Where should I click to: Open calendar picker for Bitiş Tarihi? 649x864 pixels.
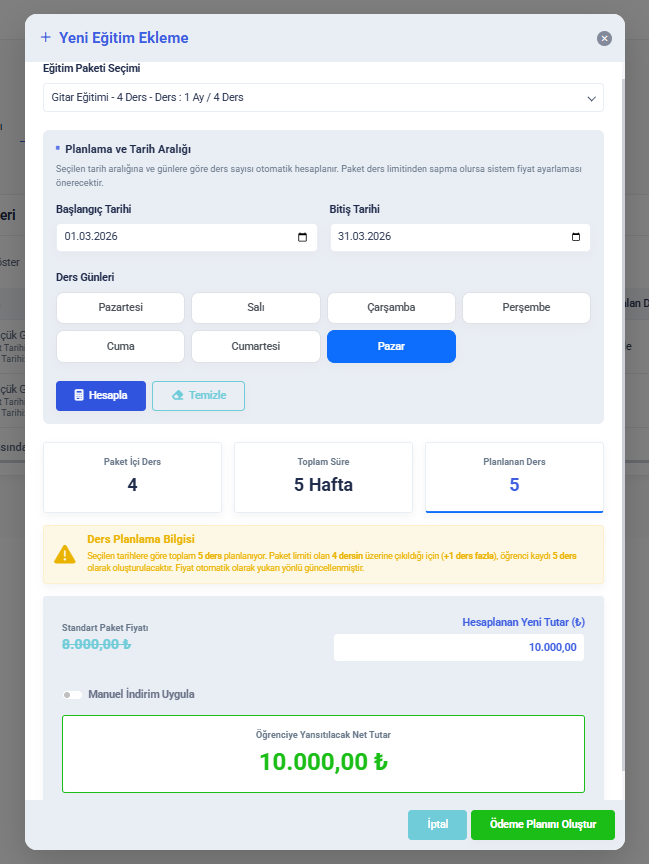point(576,237)
